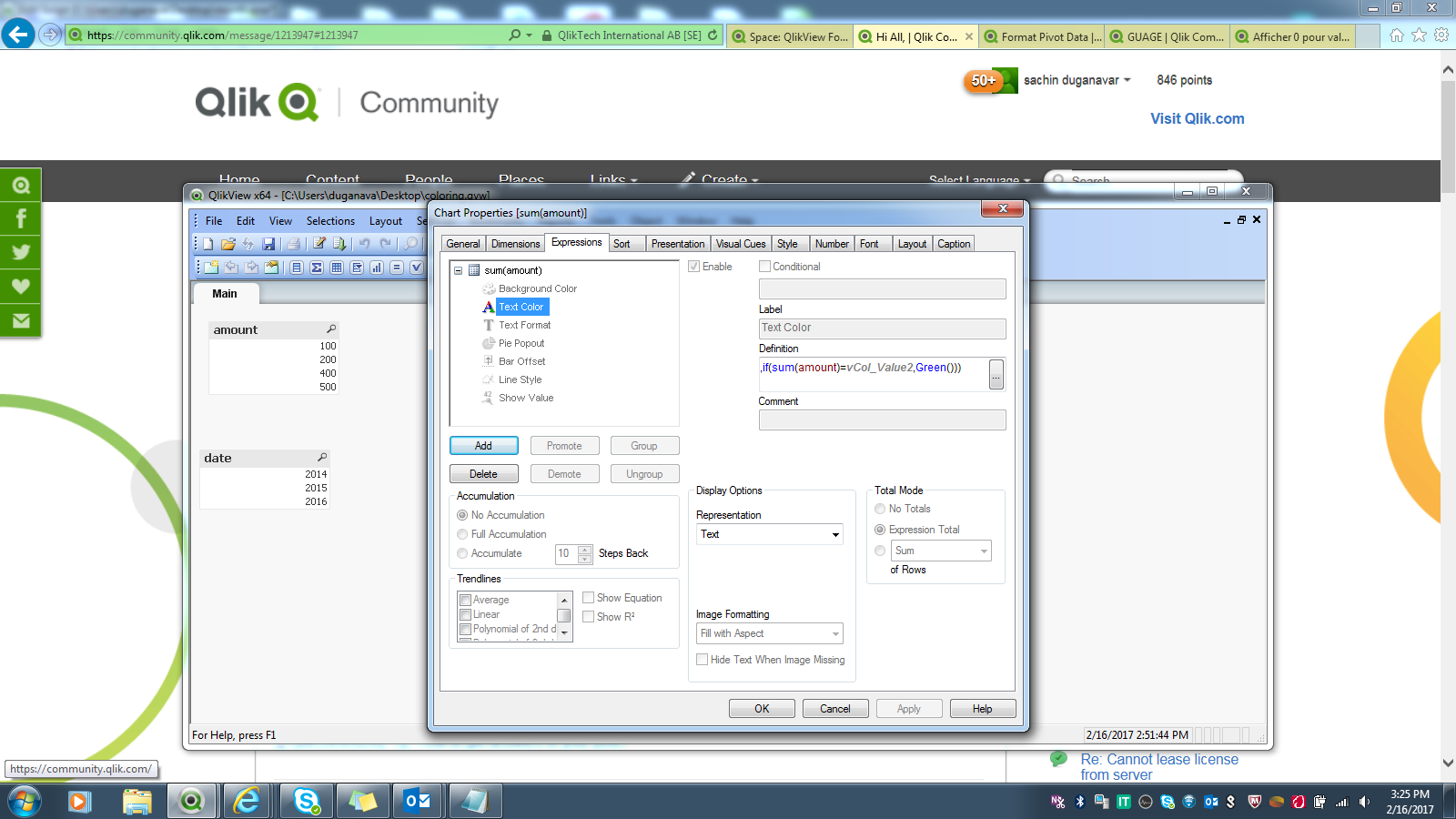The width and height of the screenshot is (1456, 819).
Task: Open the Image Formatting dropdown
Action: click(770, 633)
